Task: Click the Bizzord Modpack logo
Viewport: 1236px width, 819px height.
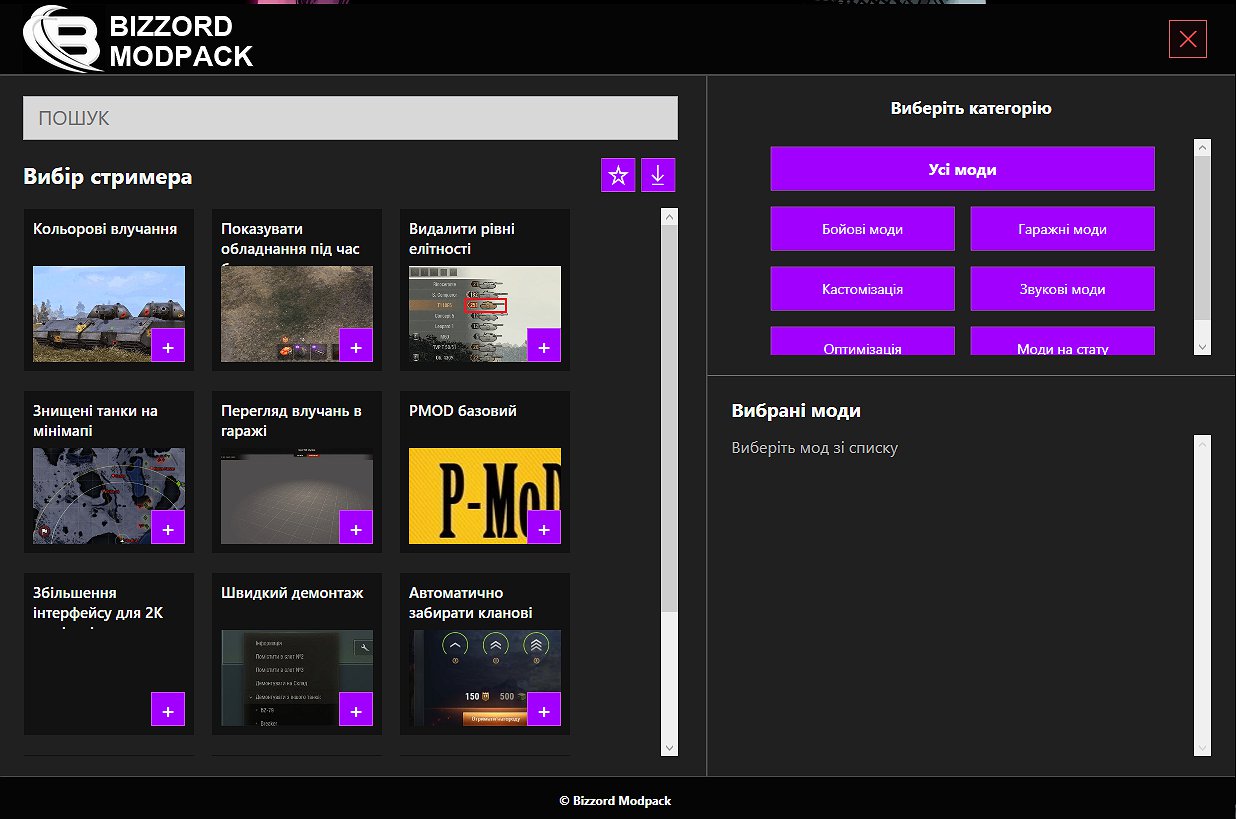Action: click(139, 39)
